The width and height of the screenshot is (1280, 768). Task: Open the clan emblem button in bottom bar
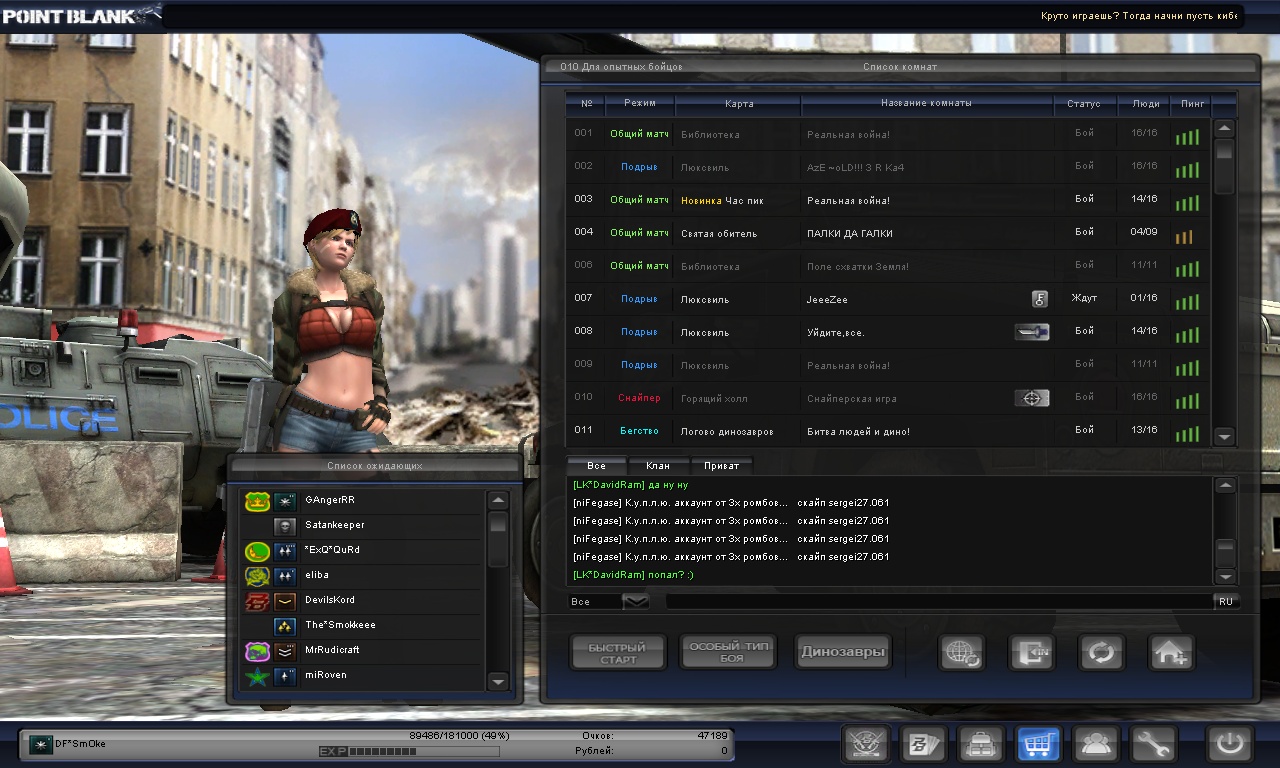tap(866, 744)
